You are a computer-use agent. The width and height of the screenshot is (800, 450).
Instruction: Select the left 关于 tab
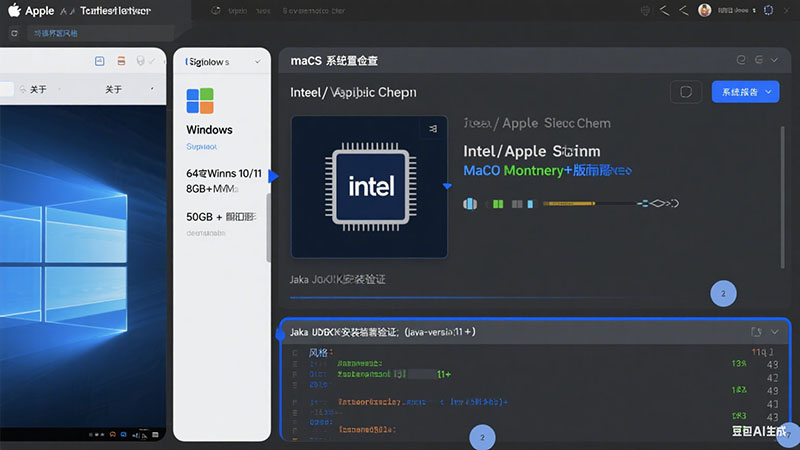pyautogui.click(x=38, y=90)
